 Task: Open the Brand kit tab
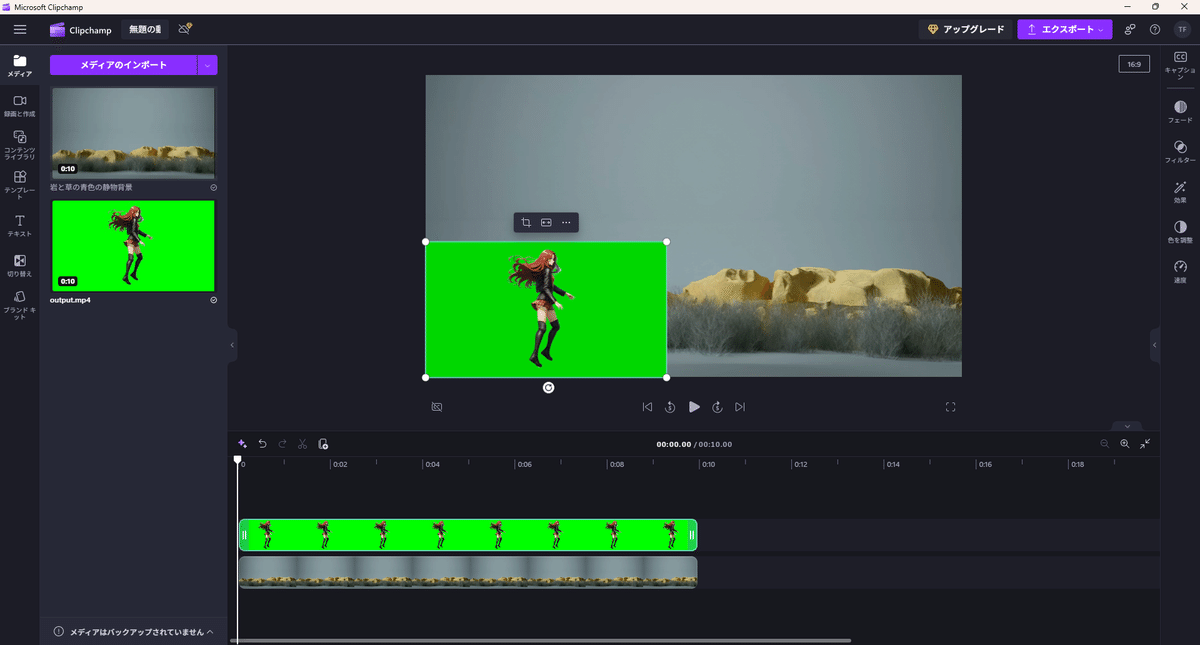[x=20, y=305]
